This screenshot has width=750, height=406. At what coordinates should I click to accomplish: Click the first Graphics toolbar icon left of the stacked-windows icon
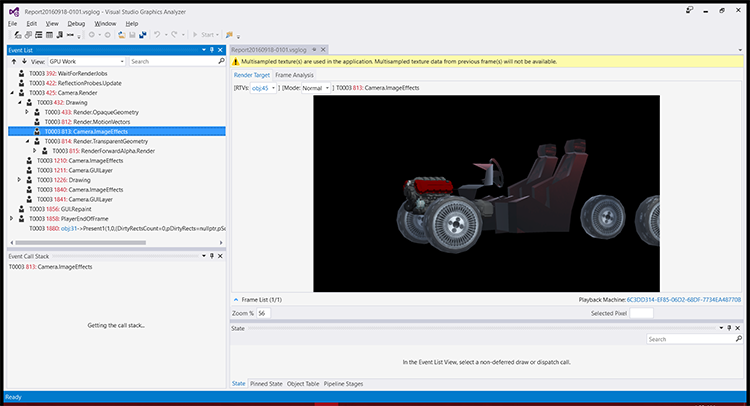[18, 35]
